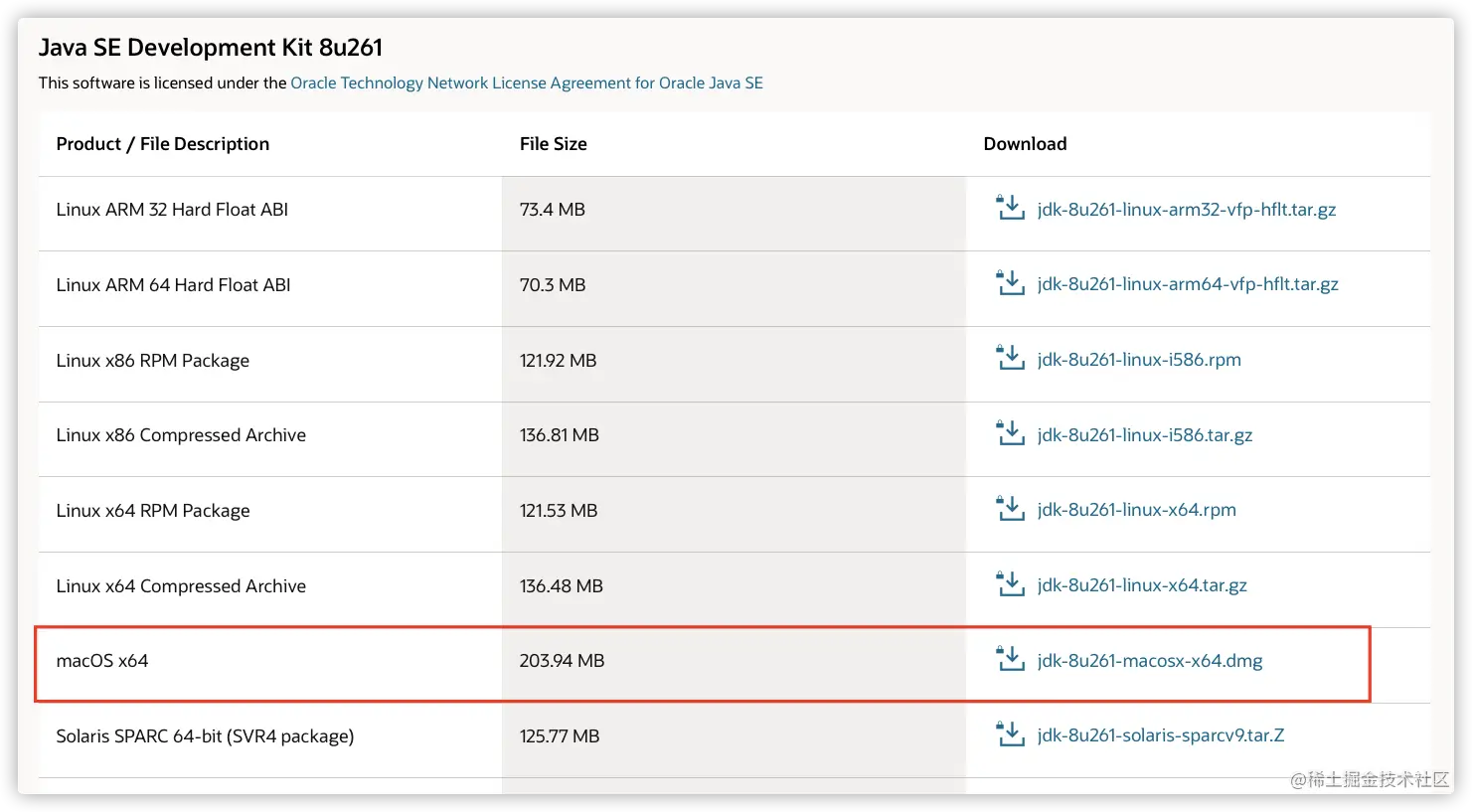Click the jdk-8u261-macosx-x64.dmg link
This screenshot has width=1472, height=812.
click(1150, 661)
